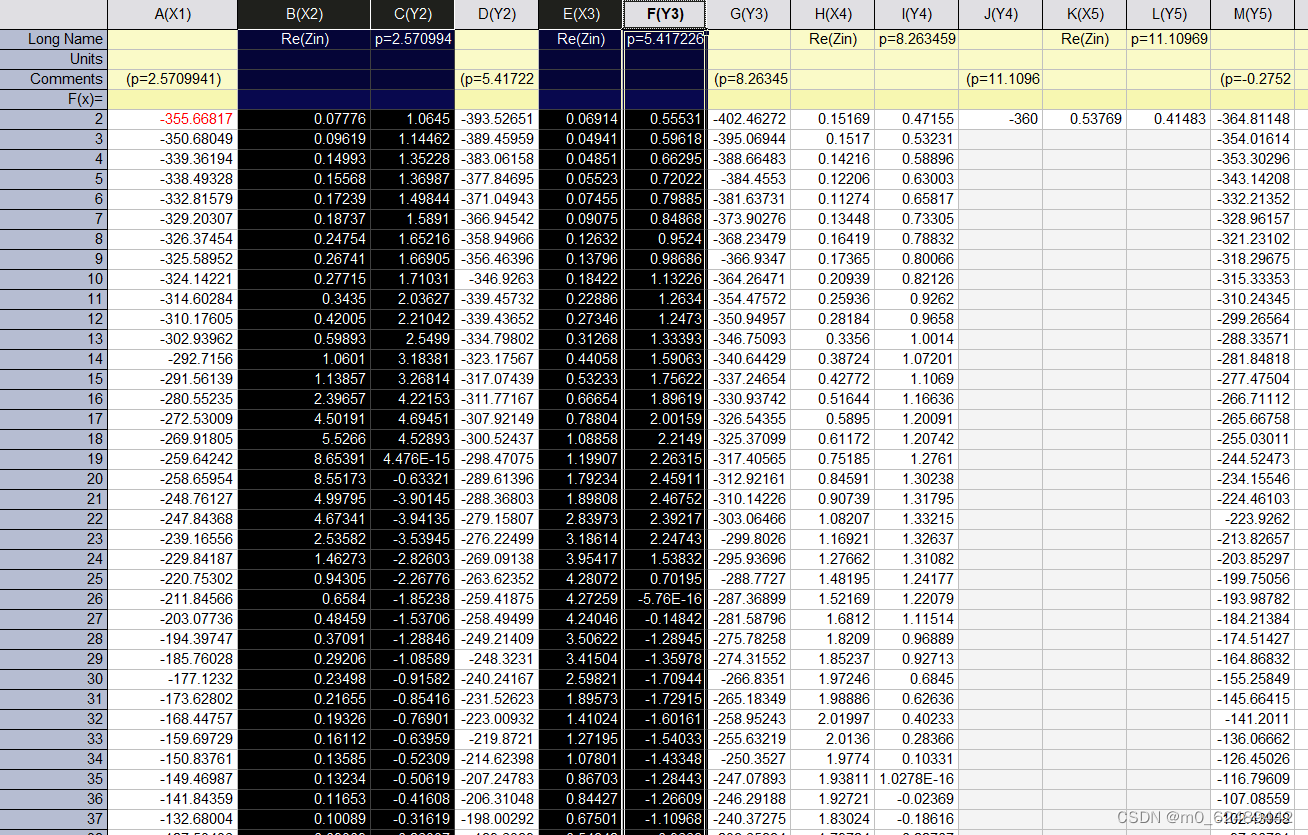1308x835 pixels.
Task: Click the comment cell (p=11.1096
Action: point(1000,79)
